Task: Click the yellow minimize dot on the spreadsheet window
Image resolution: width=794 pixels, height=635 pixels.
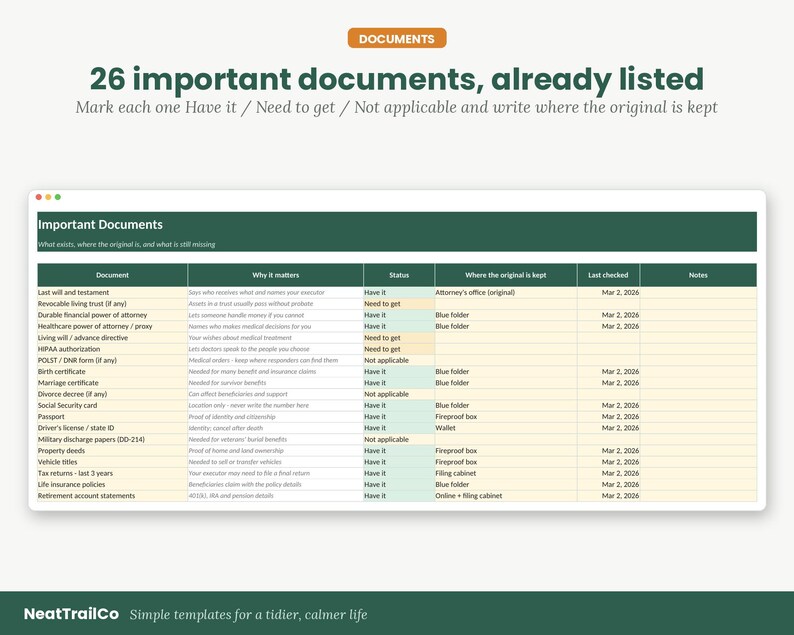Action: (48, 197)
